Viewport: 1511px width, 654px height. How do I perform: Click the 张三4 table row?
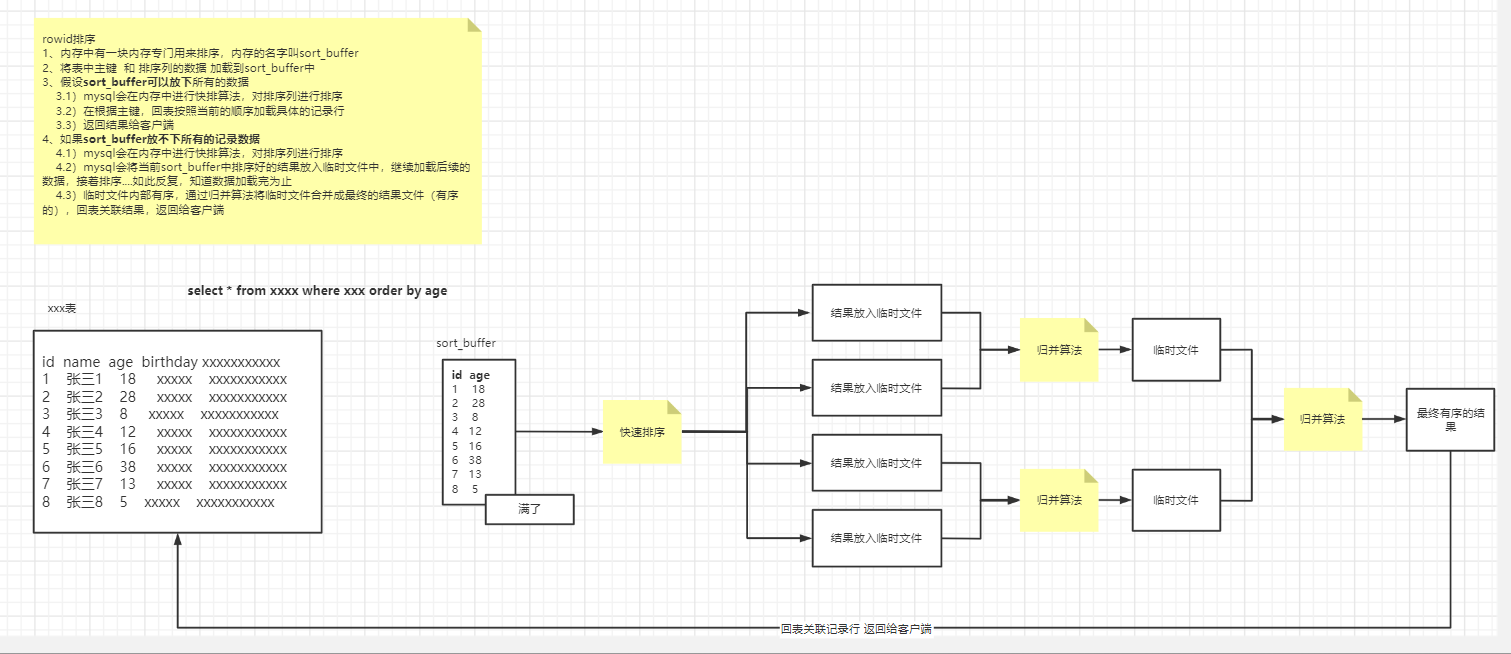pyautogui.click(x=164, y=432)
